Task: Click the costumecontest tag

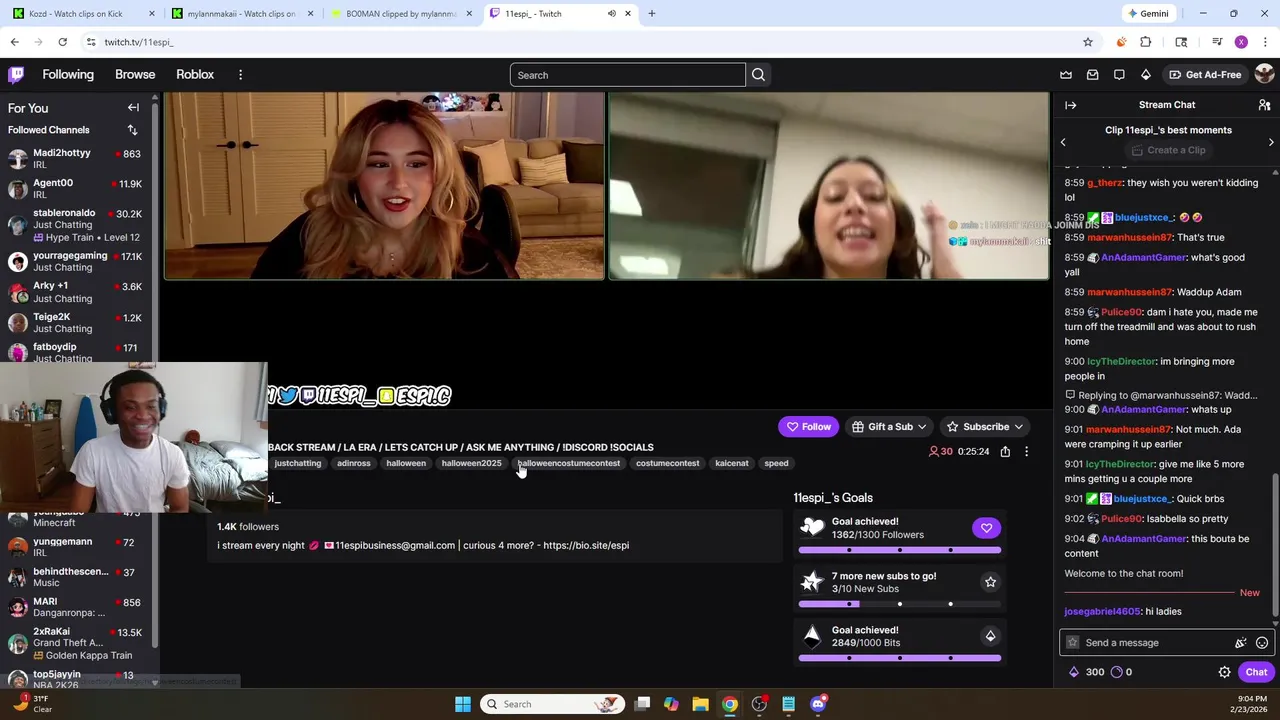Action: click(667, 464)
